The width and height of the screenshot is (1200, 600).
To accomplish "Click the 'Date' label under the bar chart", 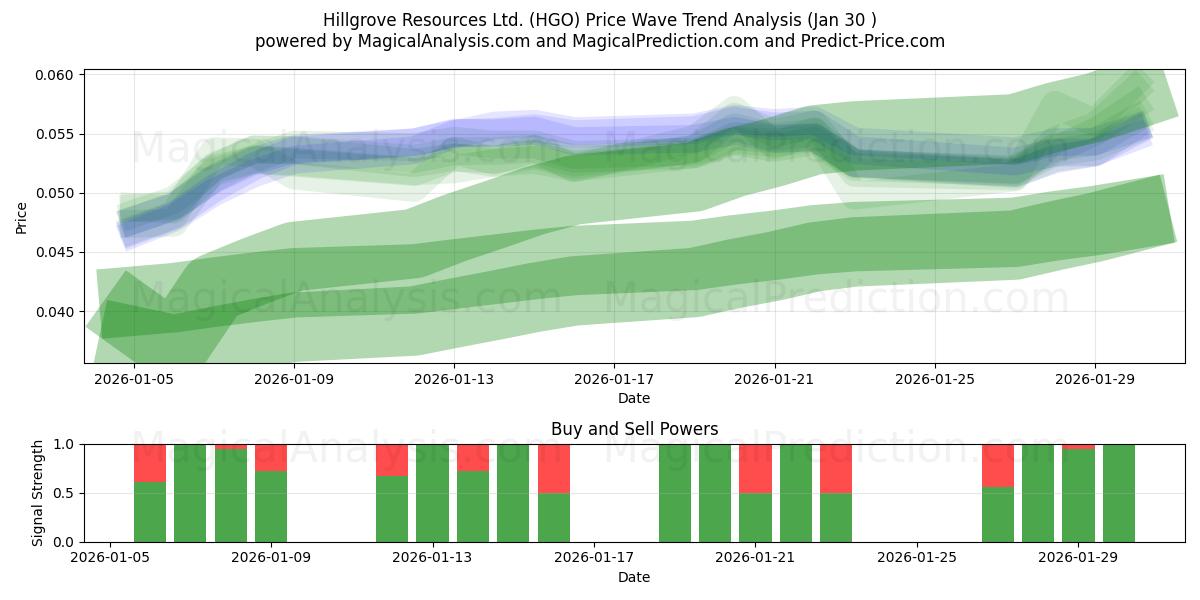I will [634, 577].
